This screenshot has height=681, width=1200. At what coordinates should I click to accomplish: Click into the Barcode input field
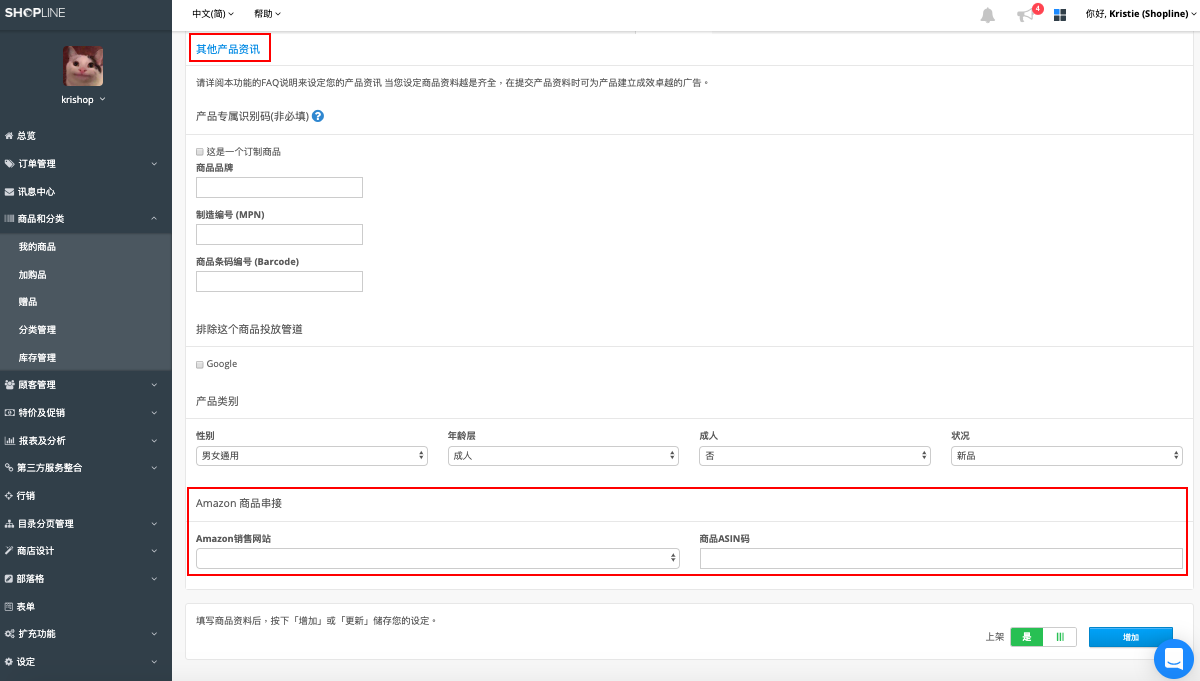(x=279, y=281)
